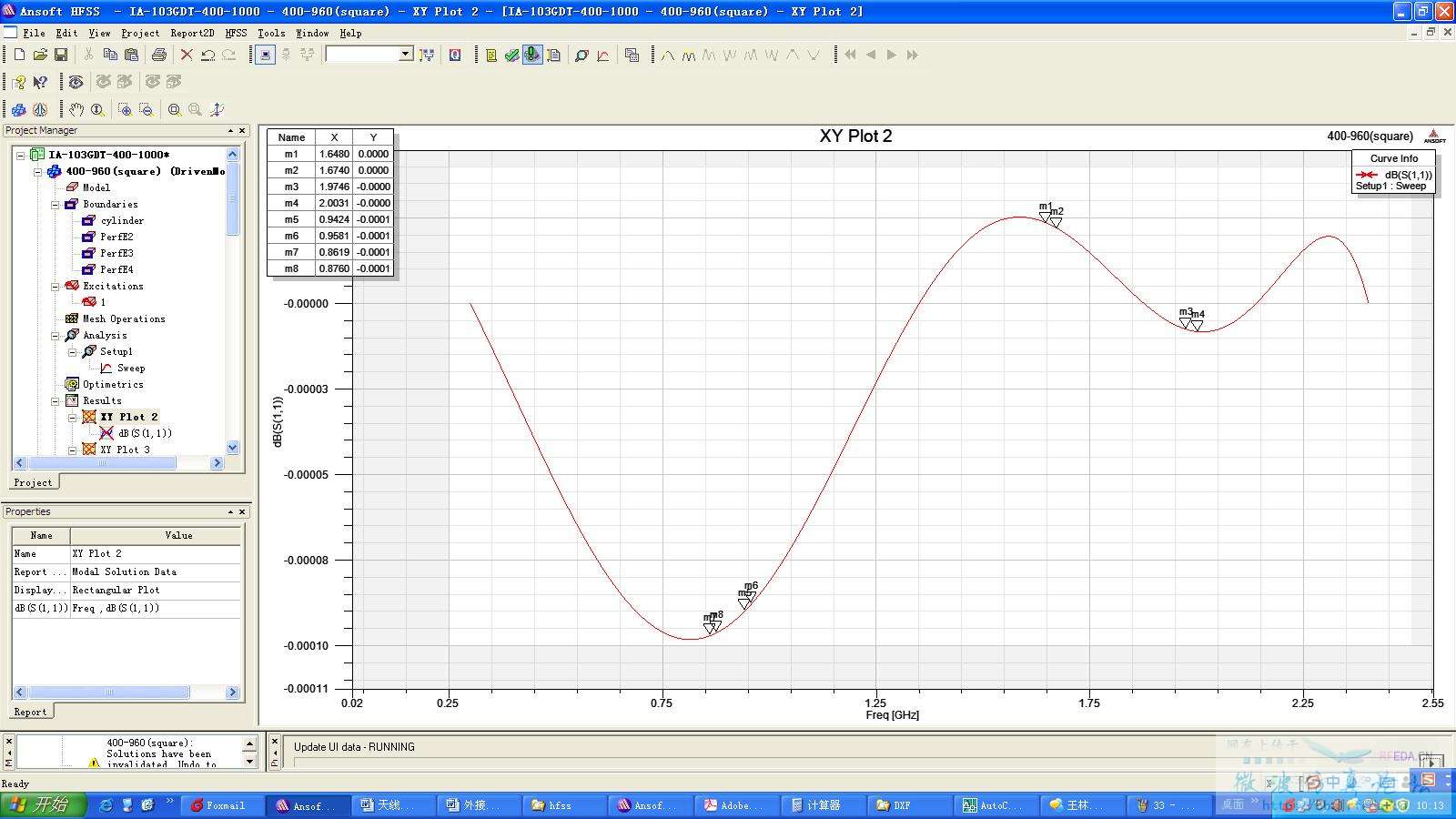The image size is (1456, 819).
Task: Collapse the XY Plot 2 node
Action: coord(72,417)
